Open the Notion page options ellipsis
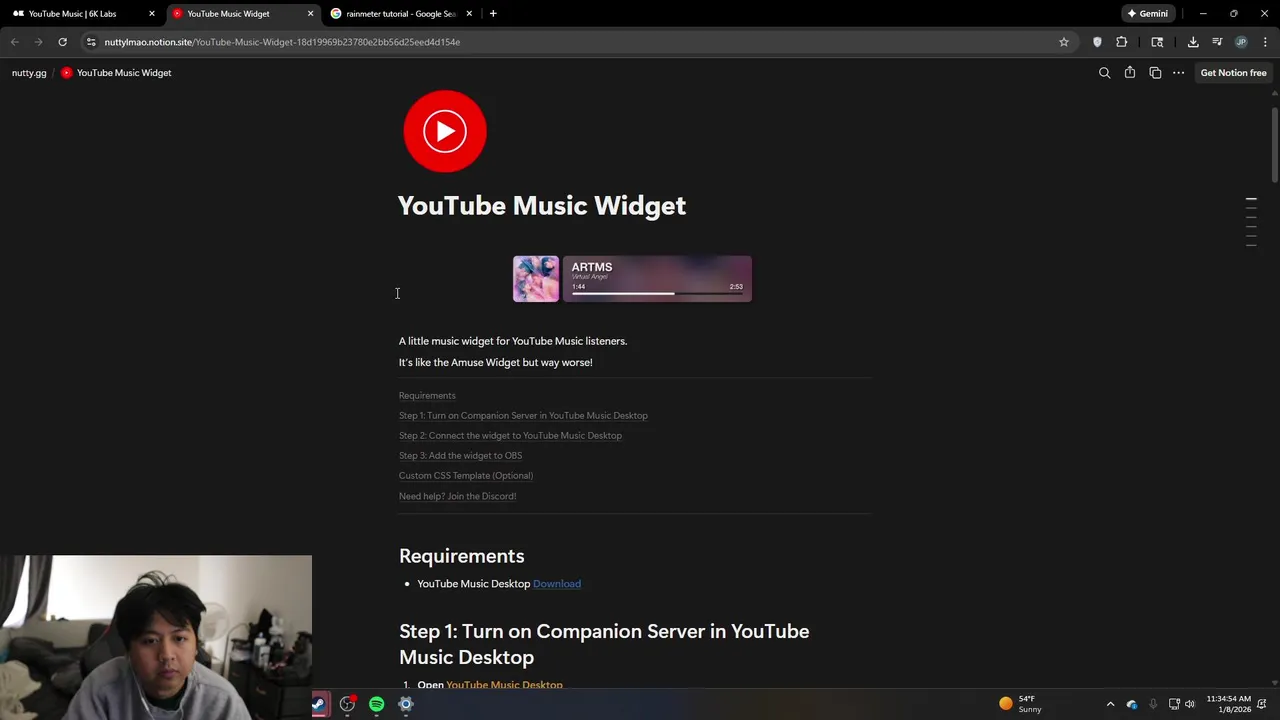 point(1179,73)
